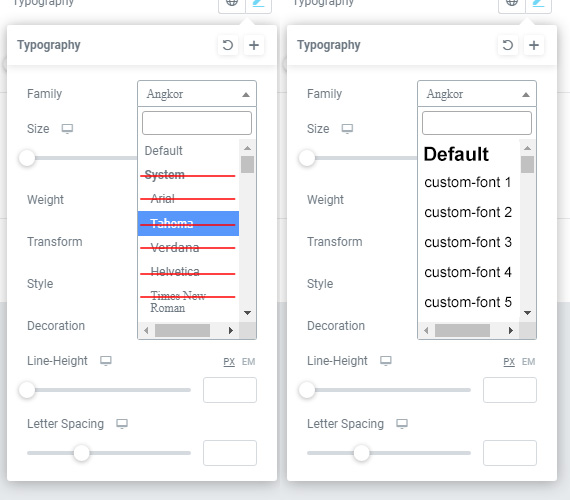Click font search field in right dropdown

(x=477, y=123)
